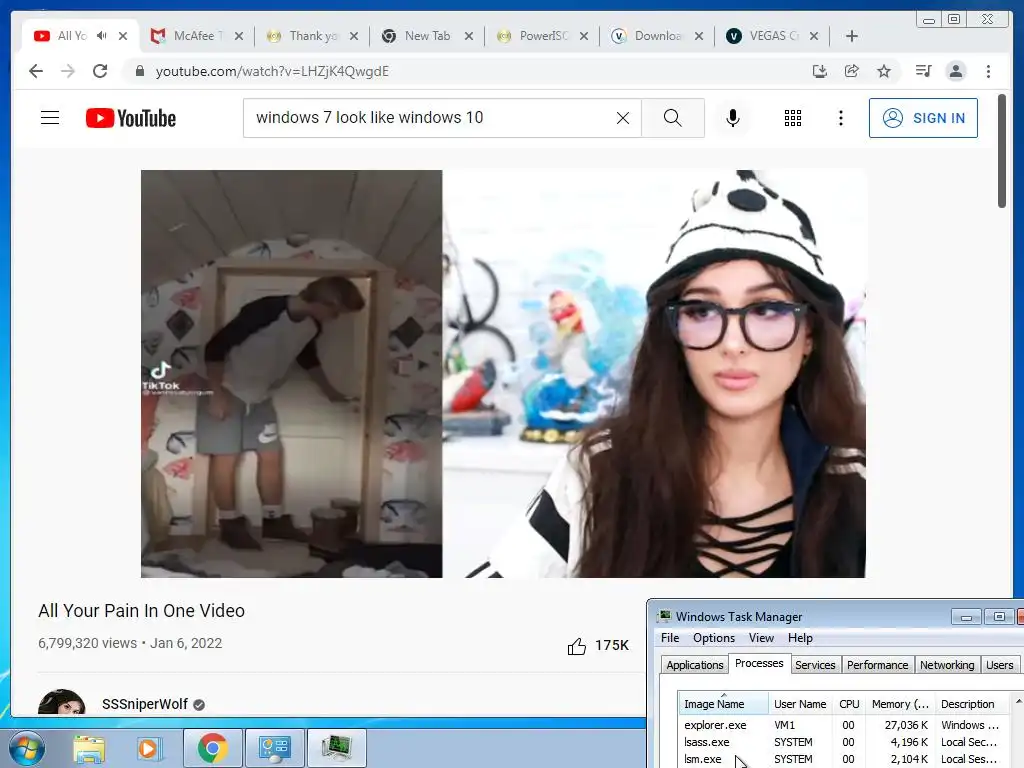Close the New Tab tab
This screenshot has width=1024, height=768.
click(x=469, y=36)
